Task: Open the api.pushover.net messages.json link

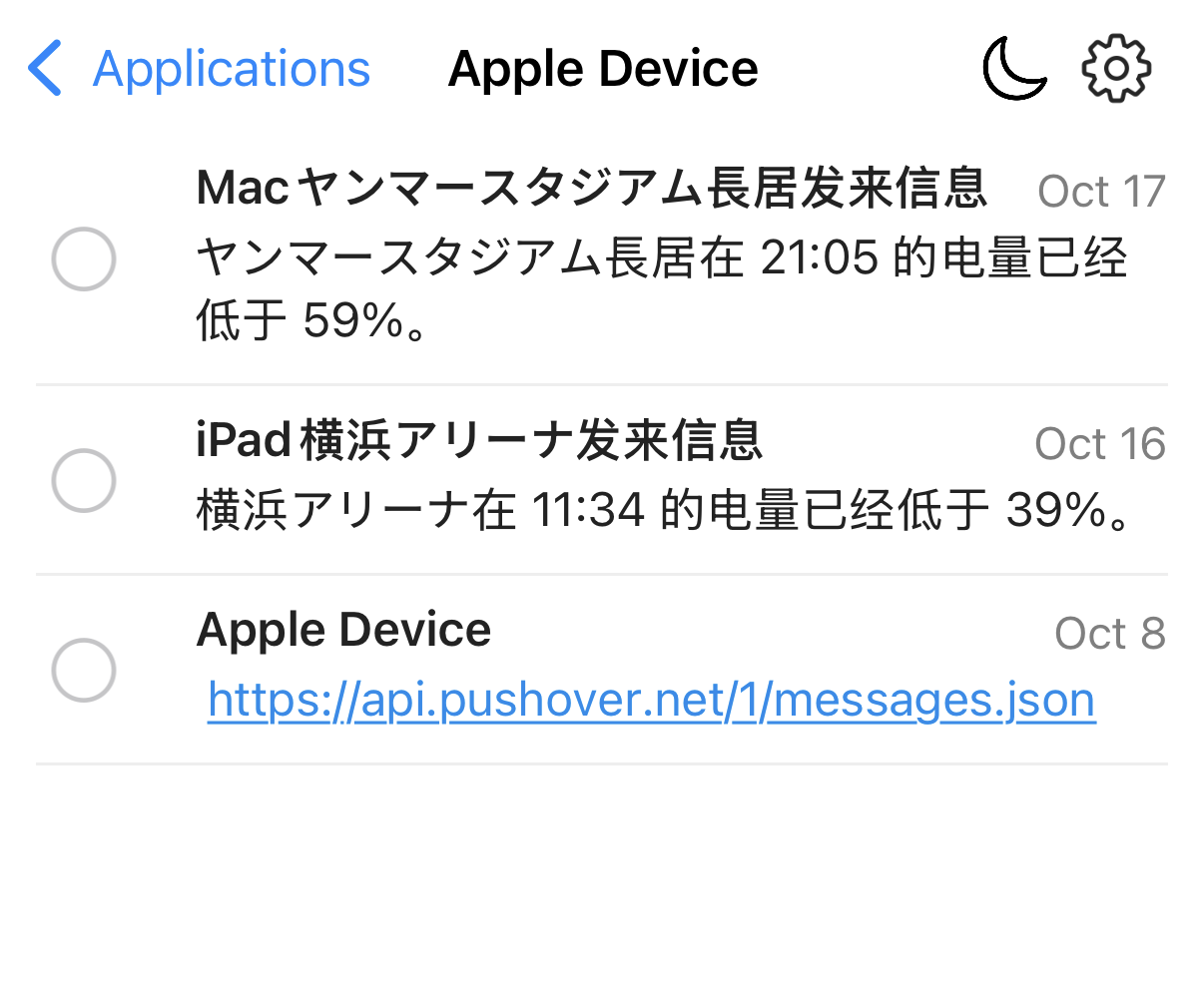Action: tap(651, 700)
